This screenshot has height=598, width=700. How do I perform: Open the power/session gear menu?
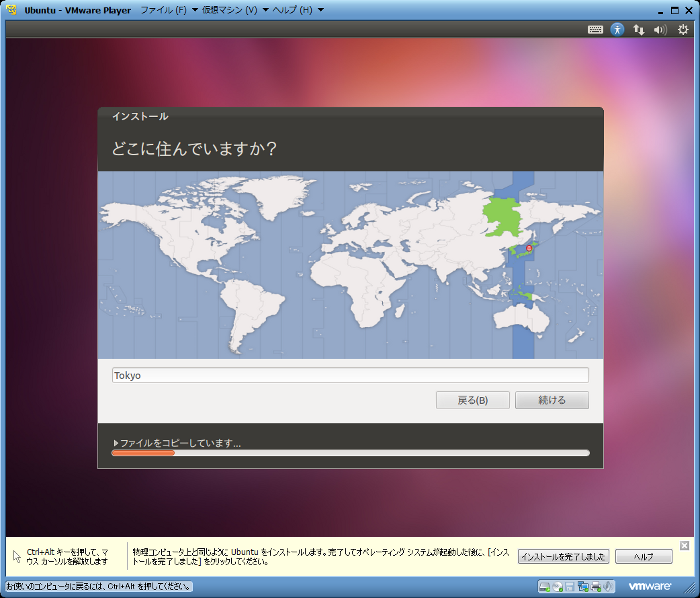[683, 29]
